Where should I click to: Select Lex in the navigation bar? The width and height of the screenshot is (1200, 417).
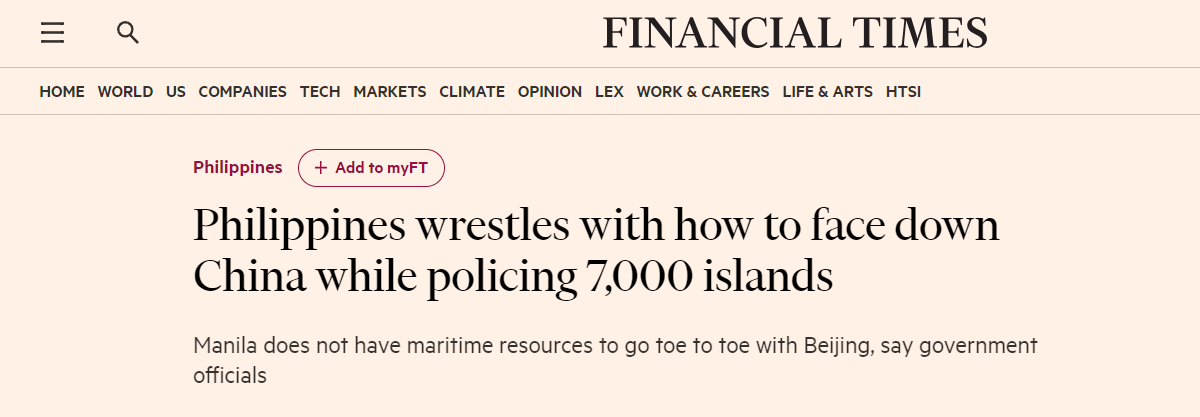[609, 91]
